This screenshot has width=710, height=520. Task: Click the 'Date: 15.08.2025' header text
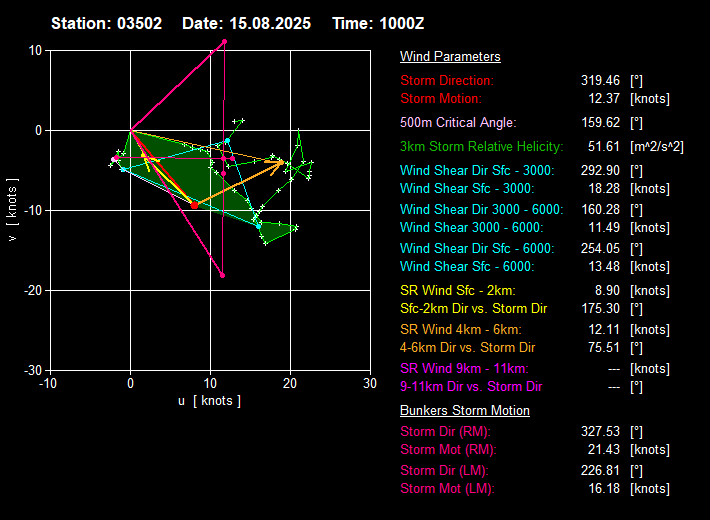click(246, 24)
